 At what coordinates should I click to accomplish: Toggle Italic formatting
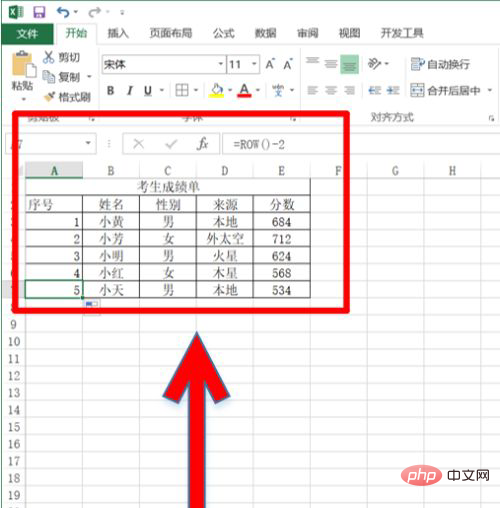pyautogui.click(x=130, y=90)
